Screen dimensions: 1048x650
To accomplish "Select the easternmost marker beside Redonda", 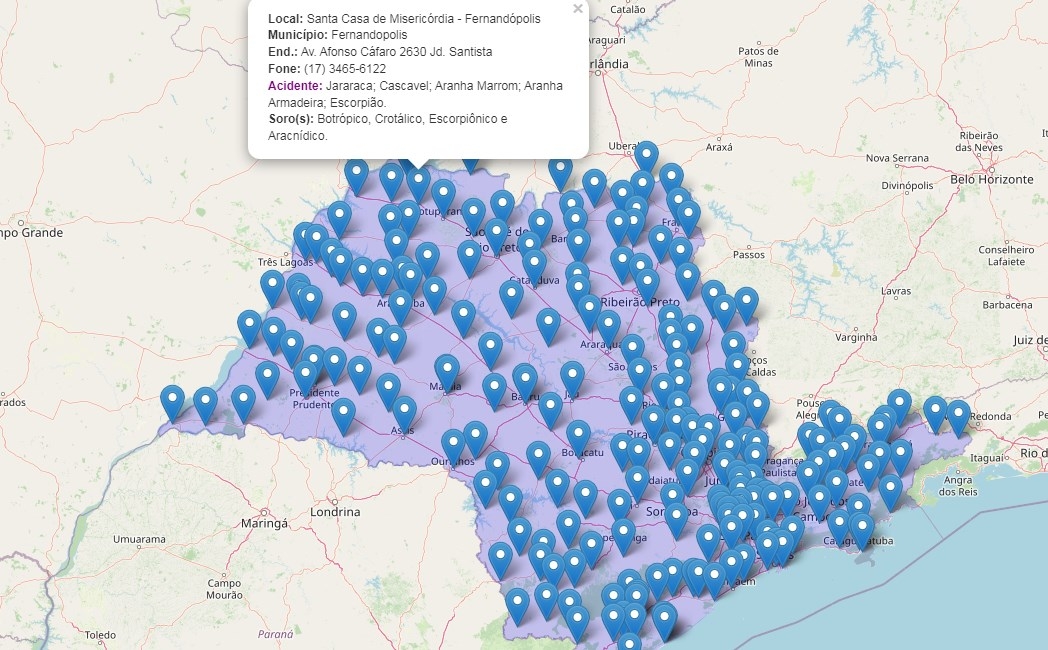I will pos(958,416).
